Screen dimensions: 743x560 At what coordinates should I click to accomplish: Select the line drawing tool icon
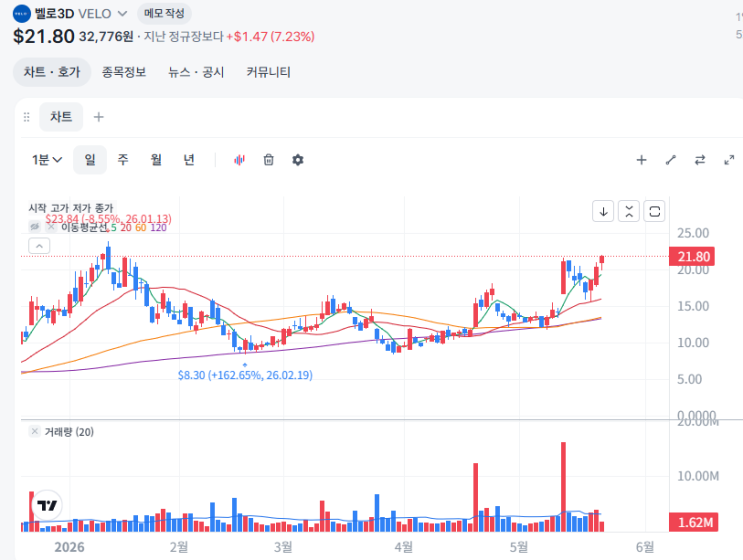671,160
